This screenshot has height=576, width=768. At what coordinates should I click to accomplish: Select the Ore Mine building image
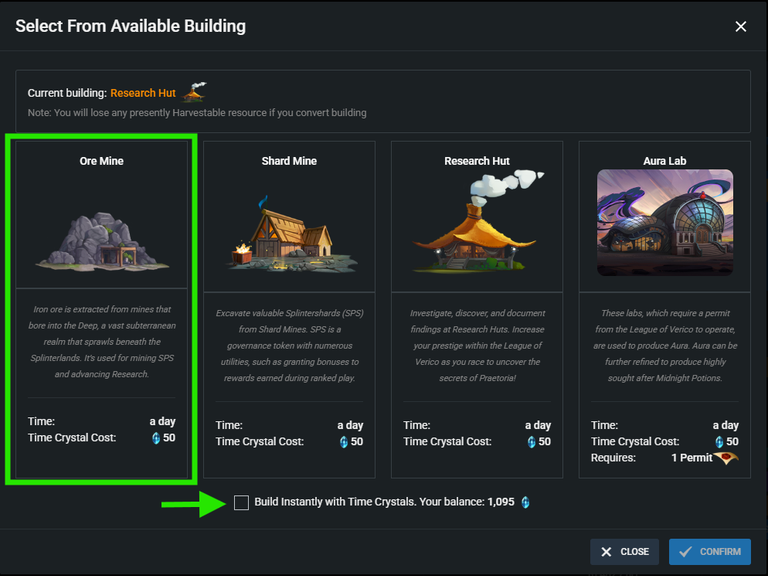coord(102,241)
